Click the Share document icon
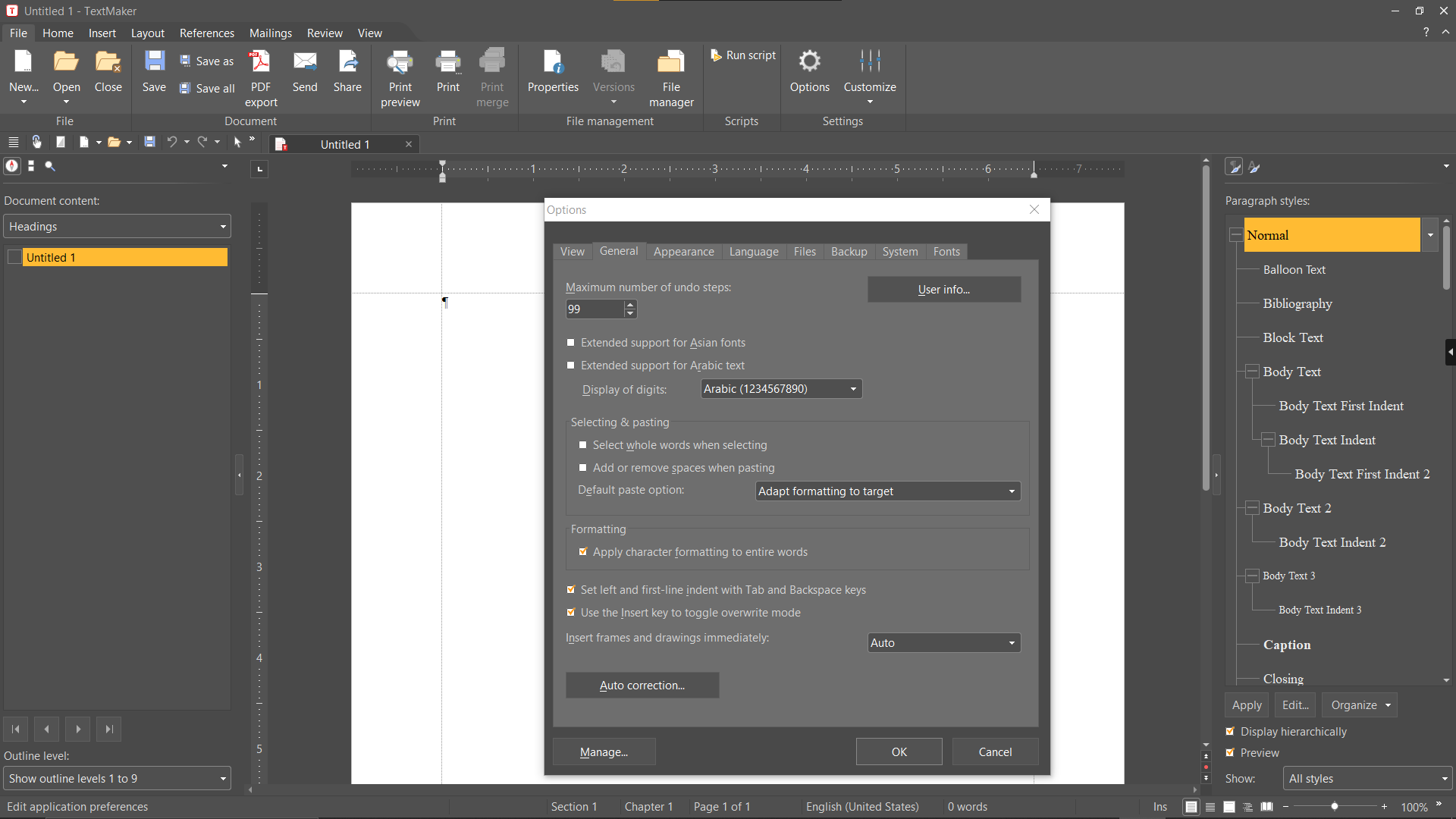 pos(347,62)
